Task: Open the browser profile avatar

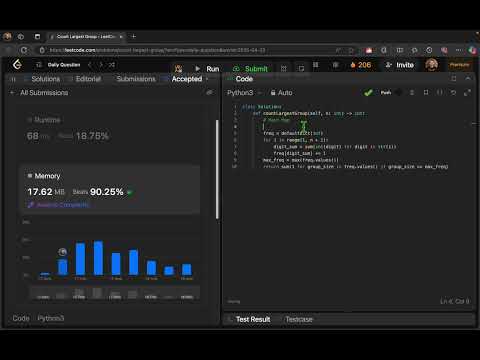Action: tap(7, 36)
